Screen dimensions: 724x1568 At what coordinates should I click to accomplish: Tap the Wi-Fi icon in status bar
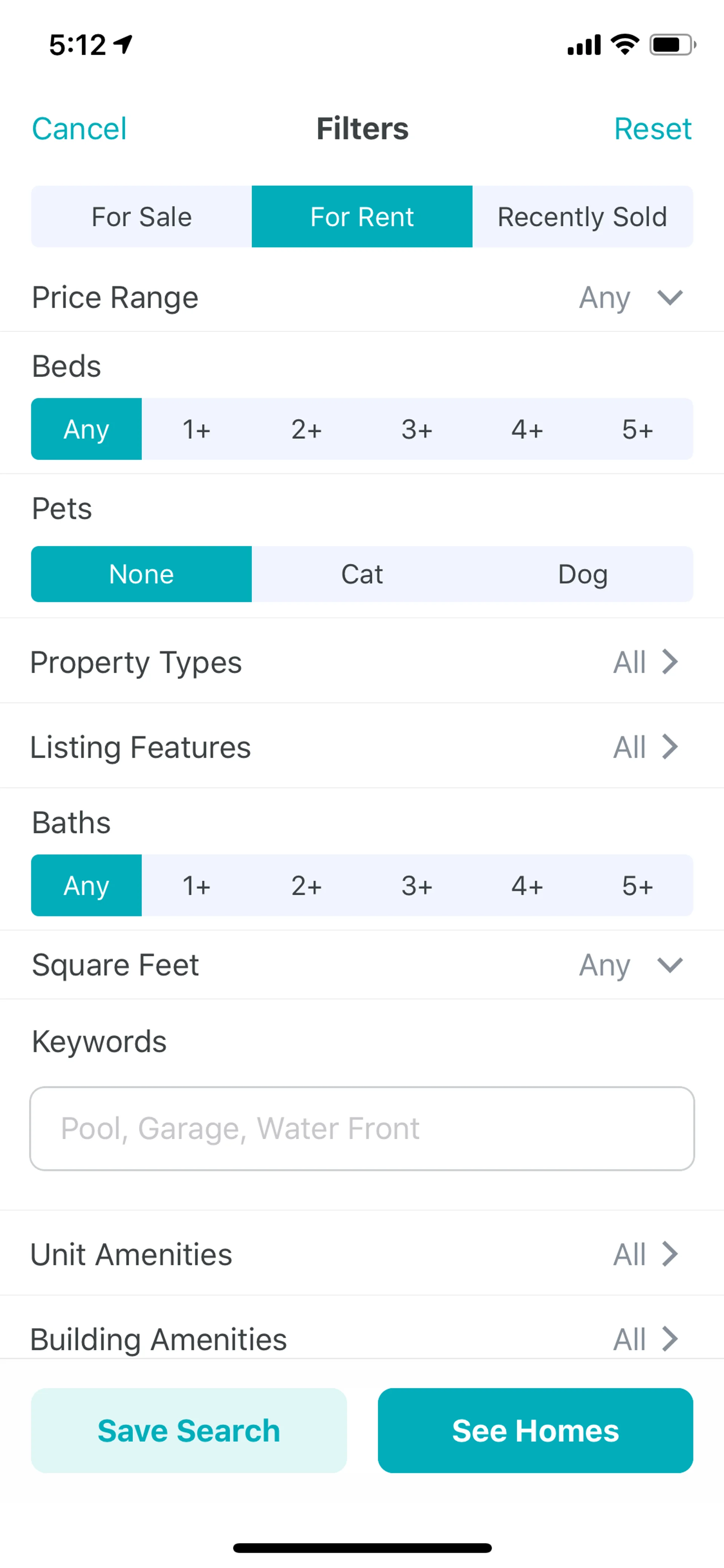(x=624, y=45)
